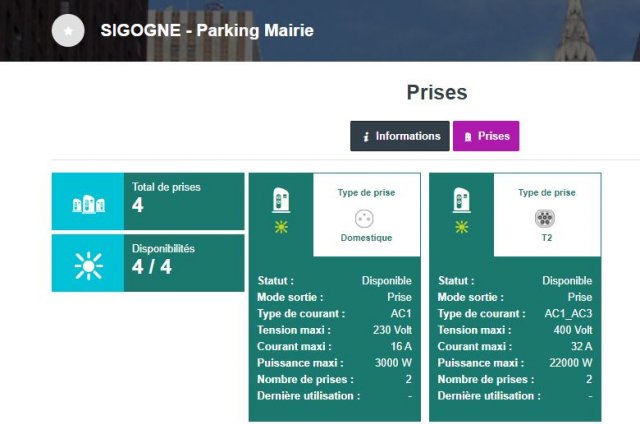640x424 pixels.
Task: Select the Total de prises tile
Action: [x=148, y=201]
